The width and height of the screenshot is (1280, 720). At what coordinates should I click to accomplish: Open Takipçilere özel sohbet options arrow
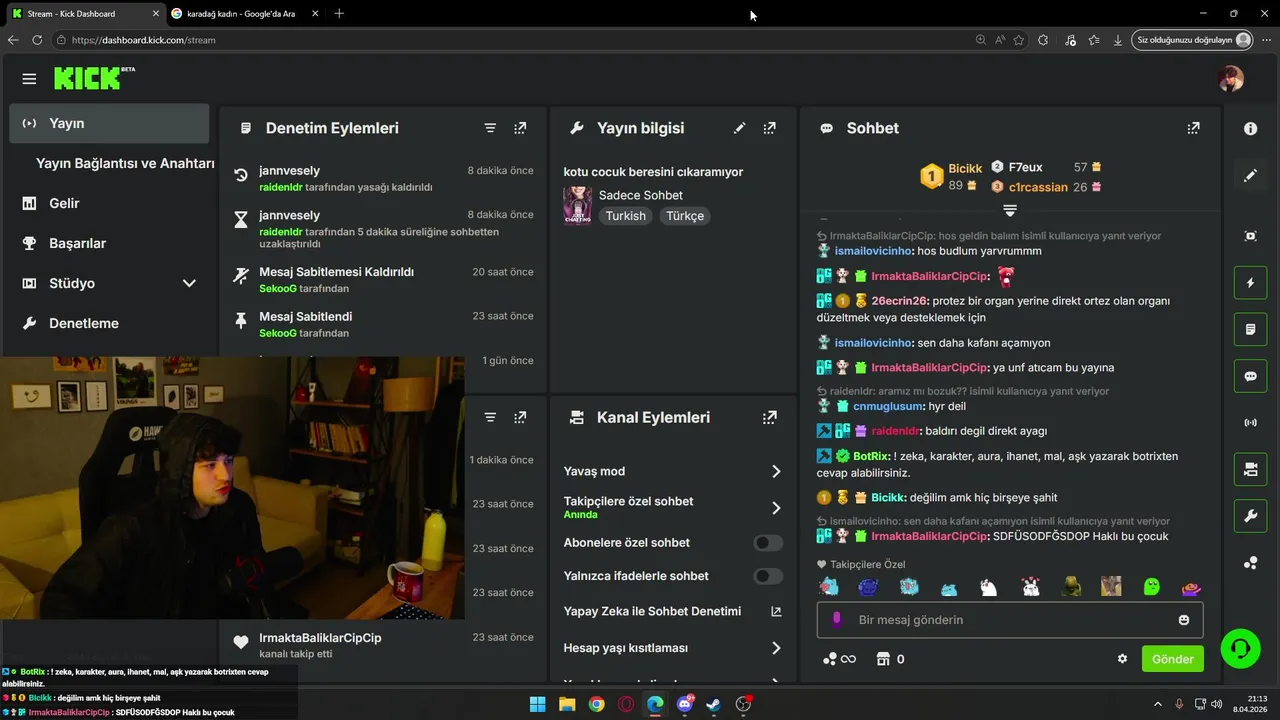pyautogui.click(x=776, y=508)
